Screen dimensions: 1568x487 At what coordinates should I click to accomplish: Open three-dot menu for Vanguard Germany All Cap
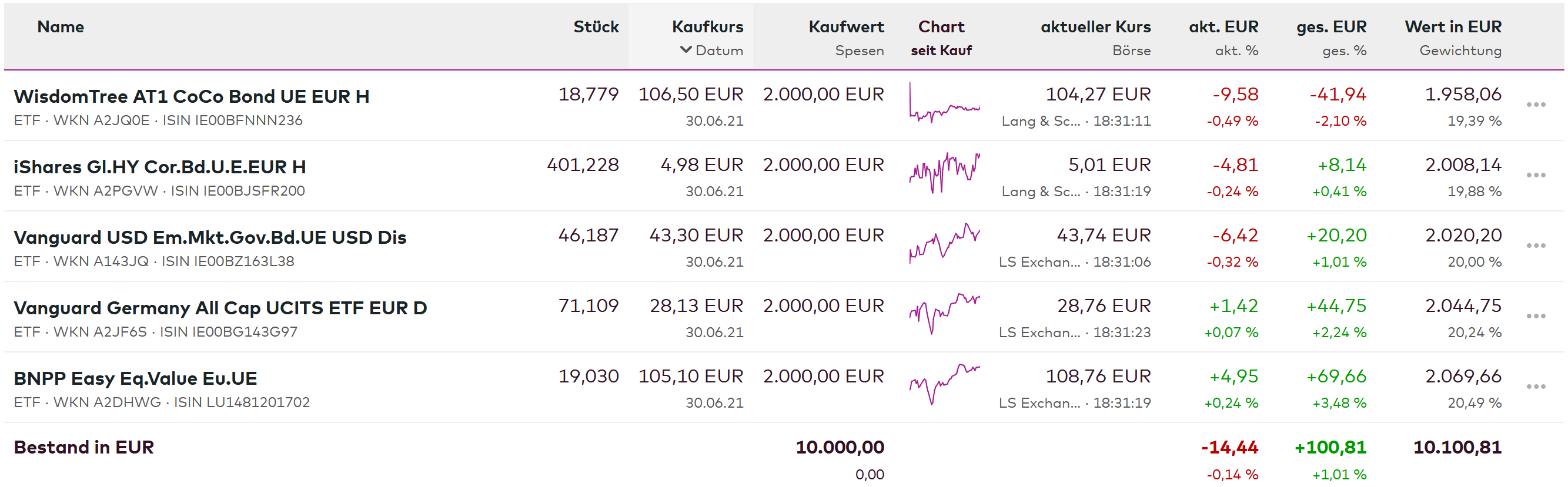click(x=1535, y=317)
